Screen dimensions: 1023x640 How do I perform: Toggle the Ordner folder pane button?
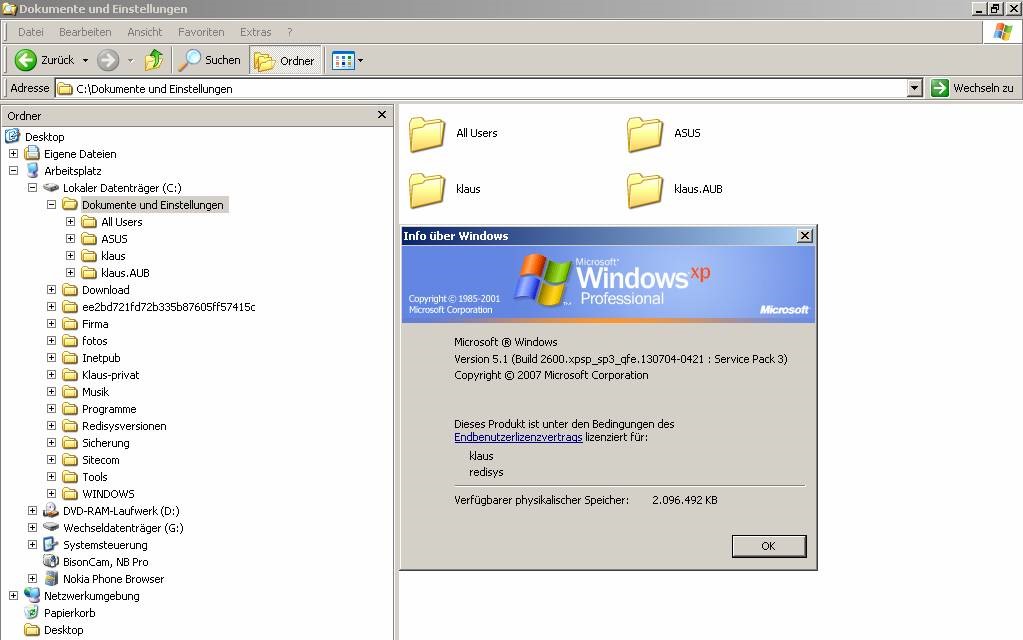(285, 61)
